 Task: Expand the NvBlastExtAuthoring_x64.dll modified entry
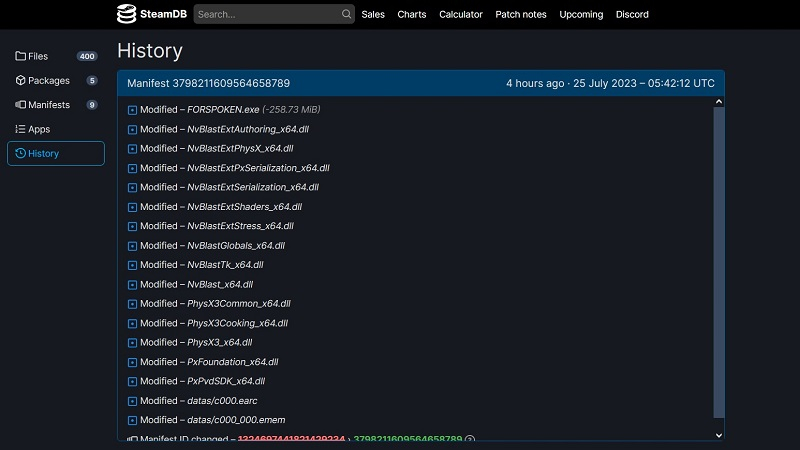[132, 129]
